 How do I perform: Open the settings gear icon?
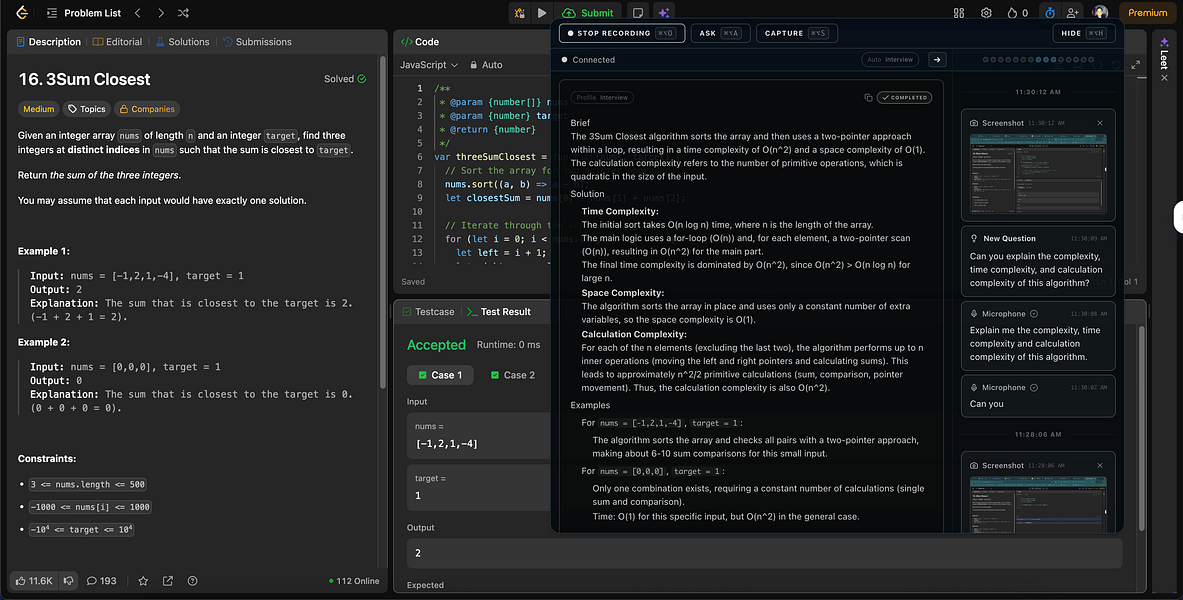[986, 13]
